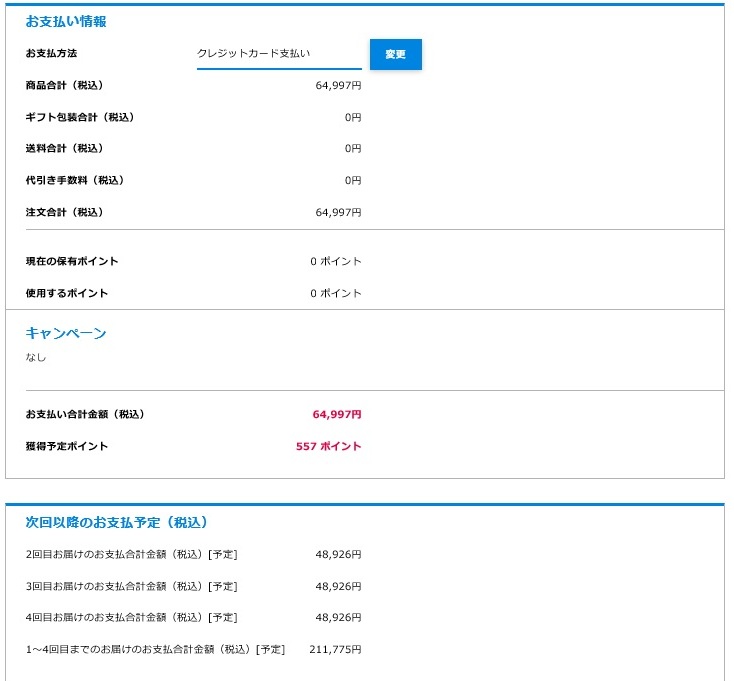
Task: Click the 次回以降のお支払予定（税込） heading
Action: (x=116, y=522)
